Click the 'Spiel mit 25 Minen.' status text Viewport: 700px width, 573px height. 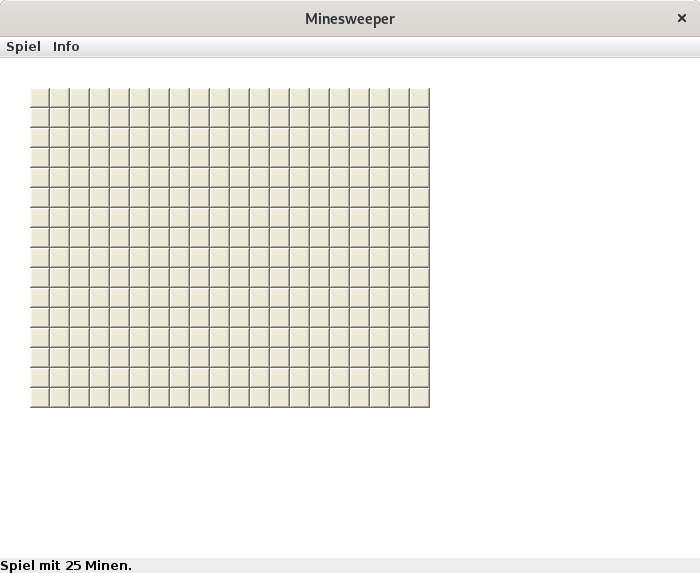[66, 566]
